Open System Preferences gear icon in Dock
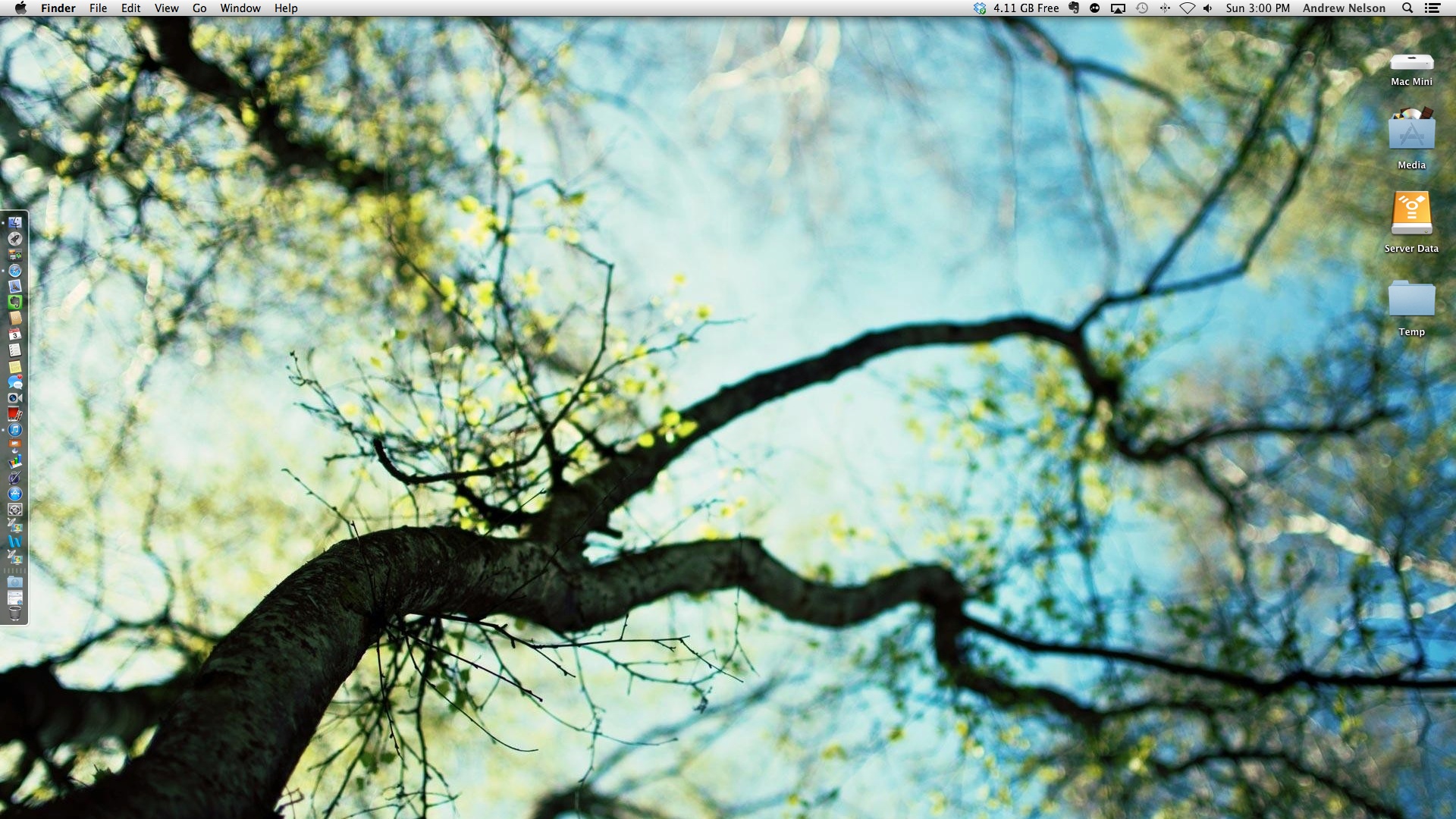This screenshot has height=819, width=1456. pyautogui.click(x=14, y=510)
